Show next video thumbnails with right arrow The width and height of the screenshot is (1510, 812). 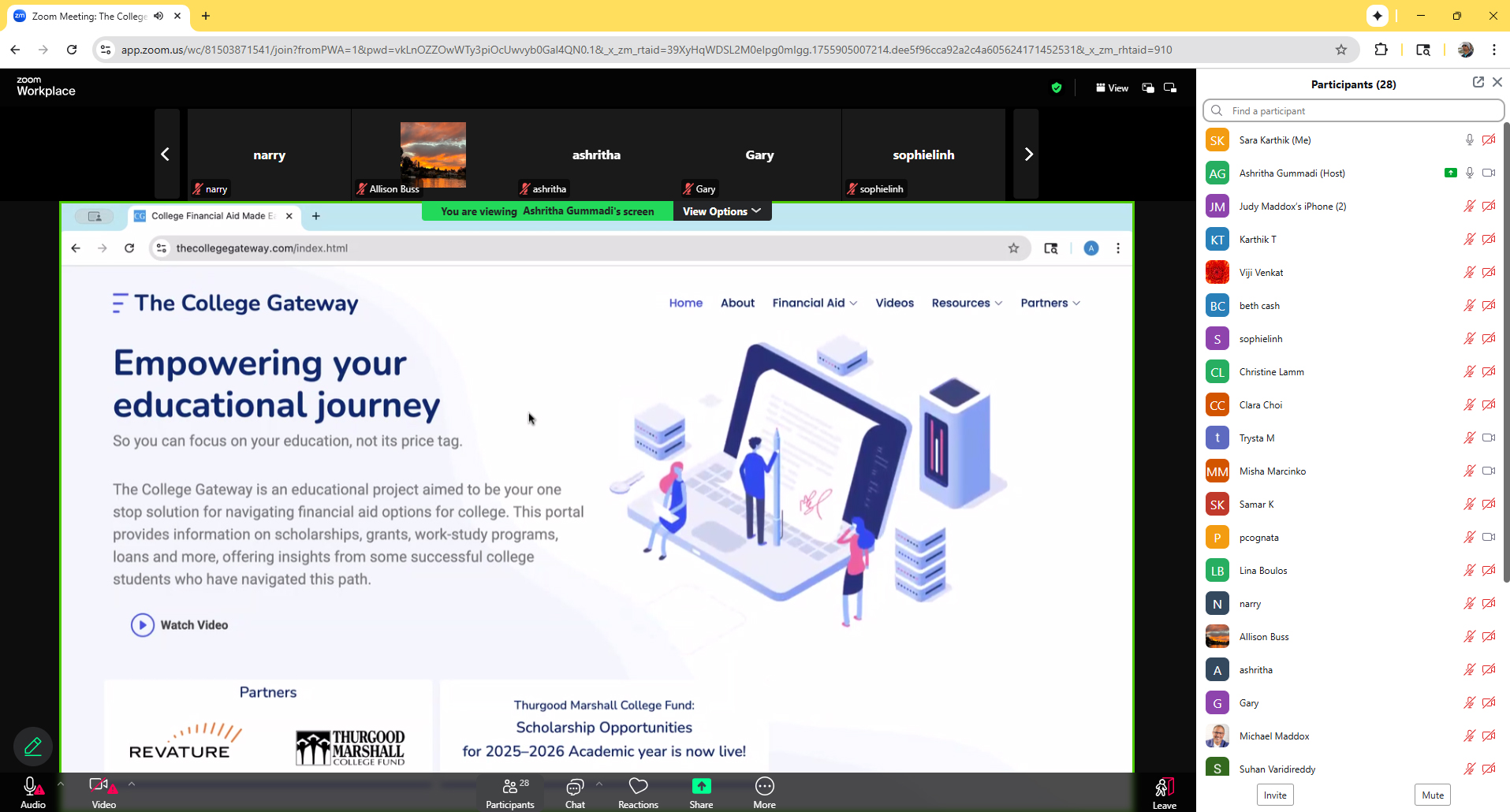point(1027,155)
